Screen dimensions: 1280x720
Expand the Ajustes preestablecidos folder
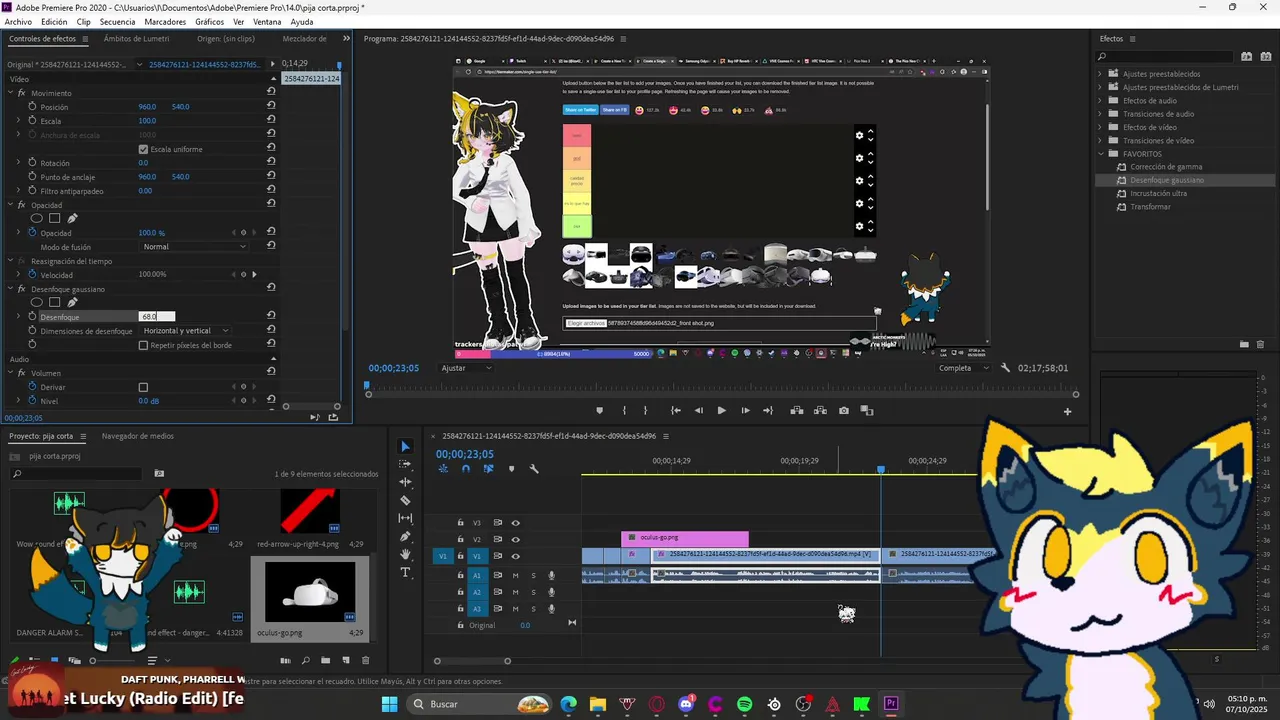pos(1100,74)
